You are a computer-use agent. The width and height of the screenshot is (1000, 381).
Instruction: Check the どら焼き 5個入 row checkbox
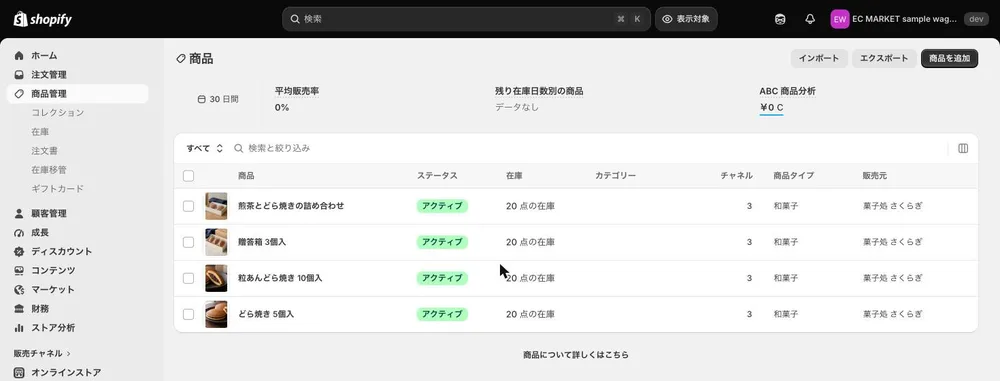click(188, 314)
